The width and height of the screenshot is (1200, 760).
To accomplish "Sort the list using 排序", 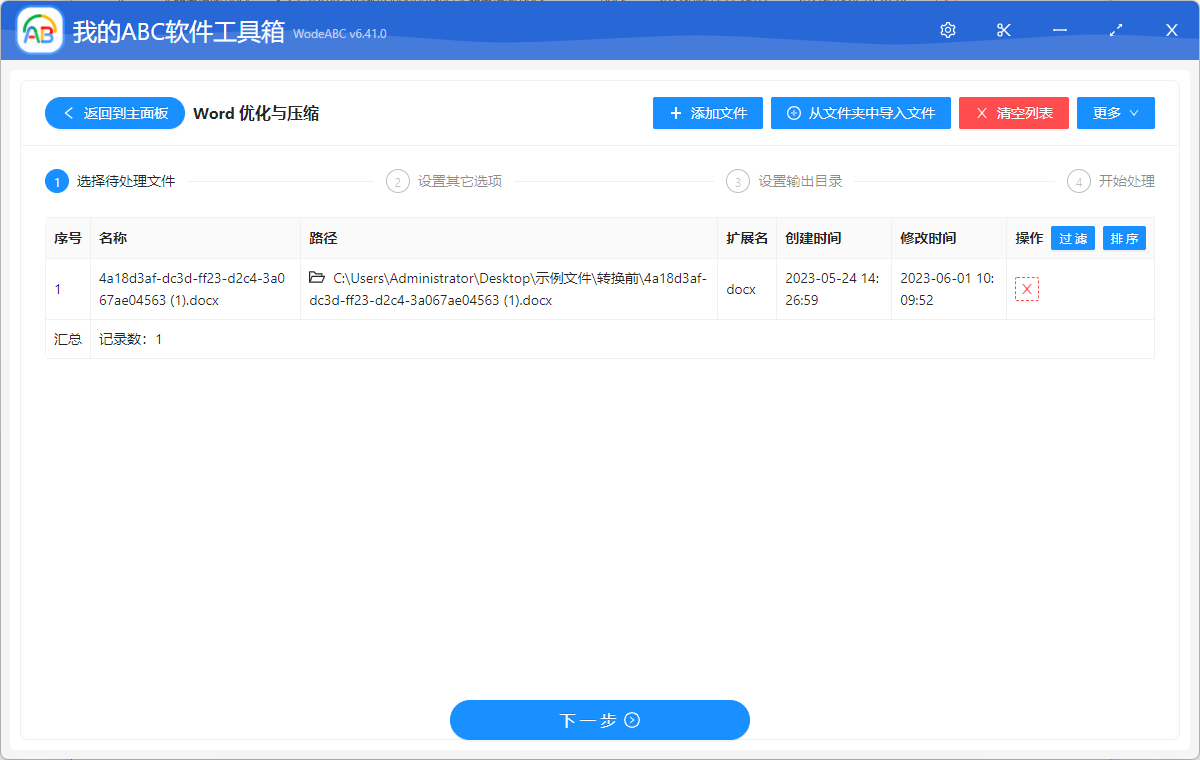I will pyautogui.click(x=1124, y=238).
